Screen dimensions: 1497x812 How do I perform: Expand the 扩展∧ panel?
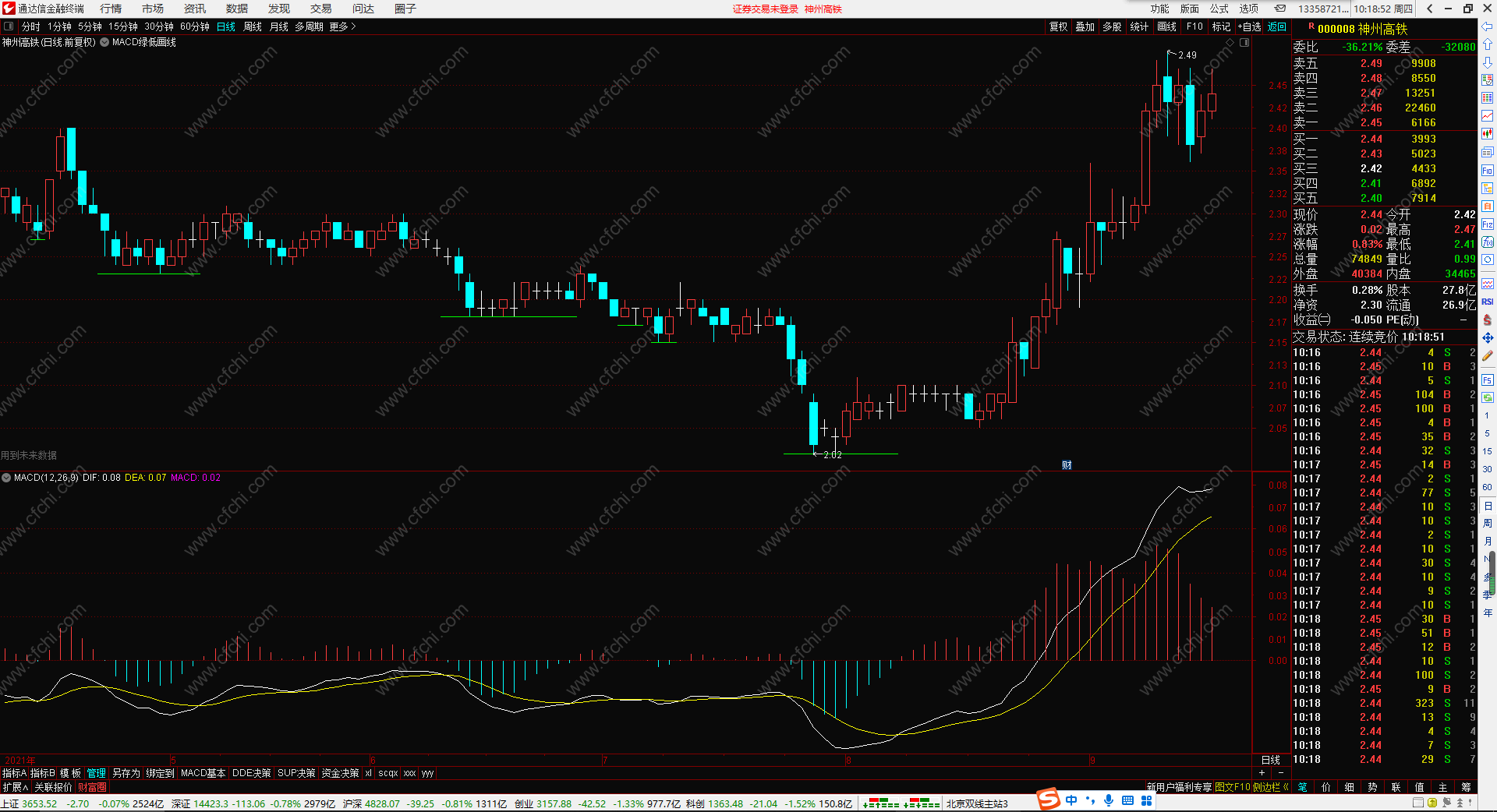tap(15, 787)
